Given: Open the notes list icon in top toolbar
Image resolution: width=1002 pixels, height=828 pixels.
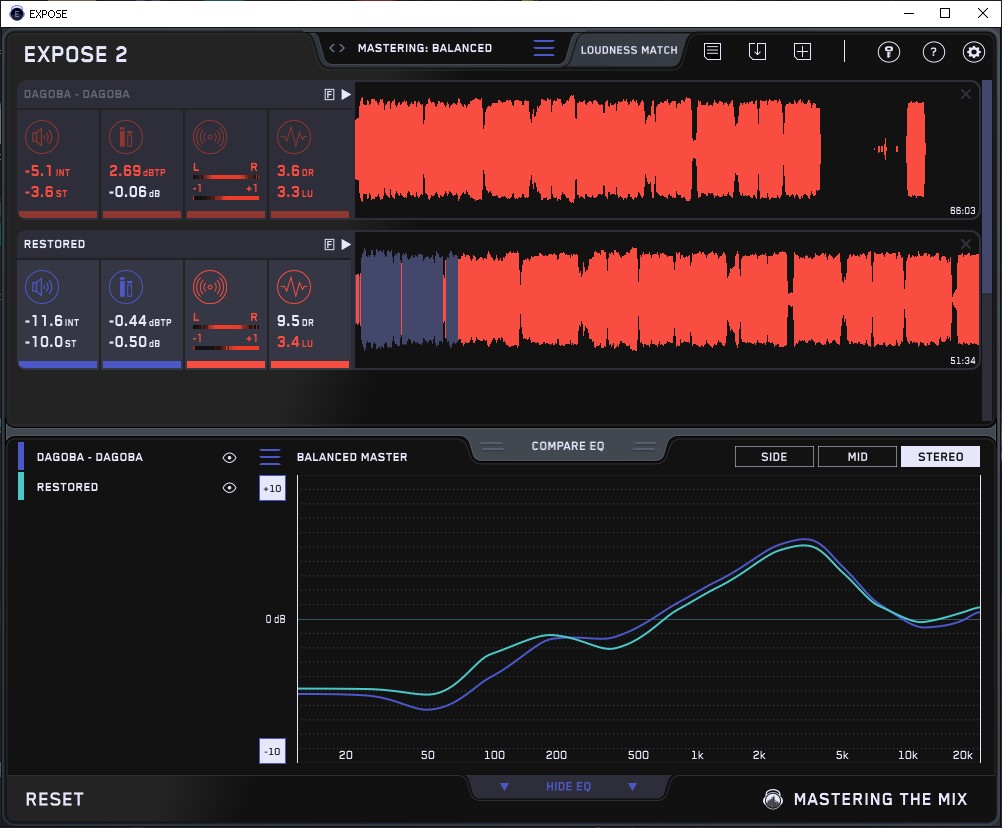Looking at the screenshot, I should 713,51.
